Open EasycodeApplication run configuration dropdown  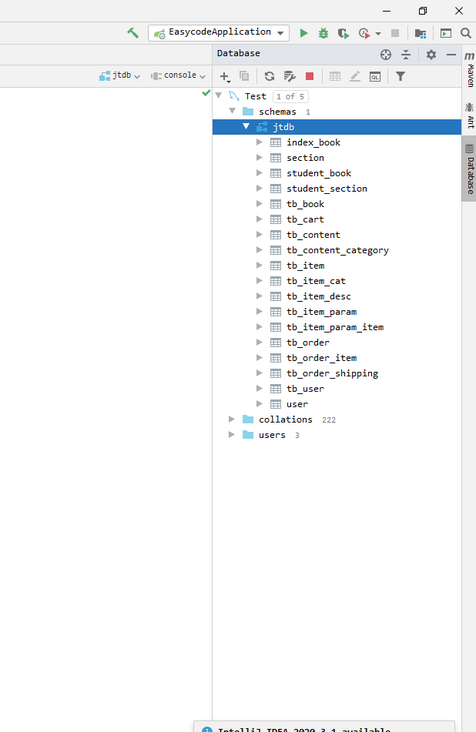tap(219, 33)
